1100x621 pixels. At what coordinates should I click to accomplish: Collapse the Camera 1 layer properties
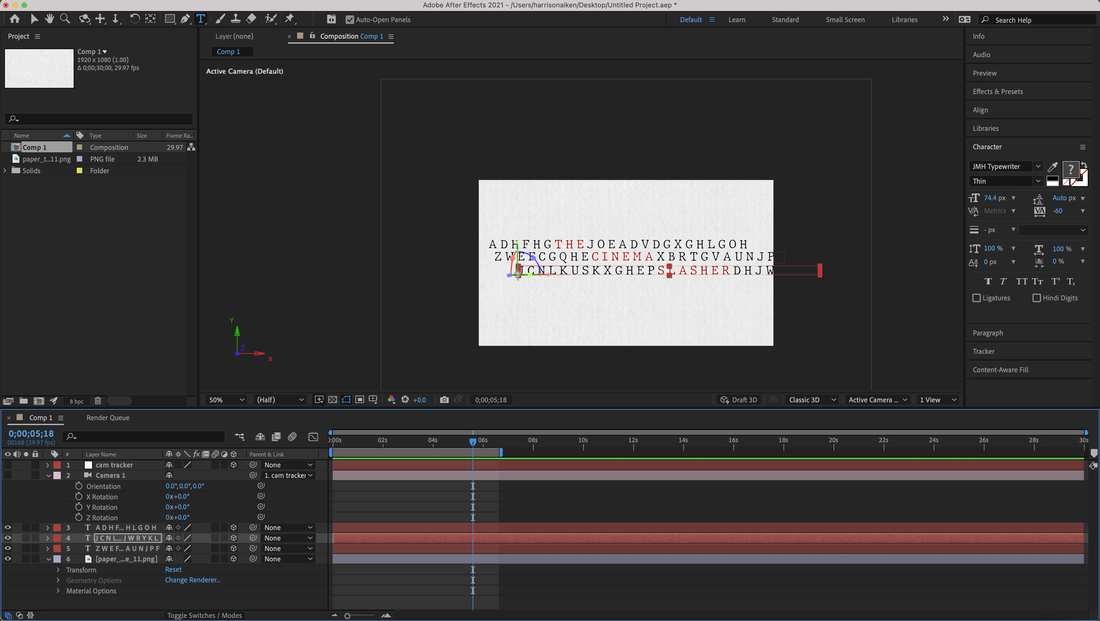click(48, 476)
